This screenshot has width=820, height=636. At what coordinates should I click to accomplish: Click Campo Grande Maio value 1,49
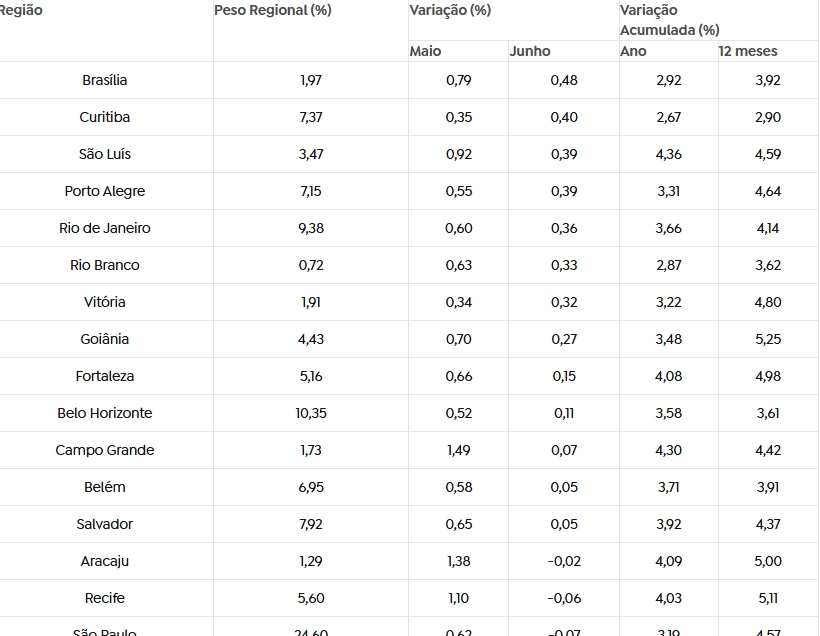tap(459, 450)
